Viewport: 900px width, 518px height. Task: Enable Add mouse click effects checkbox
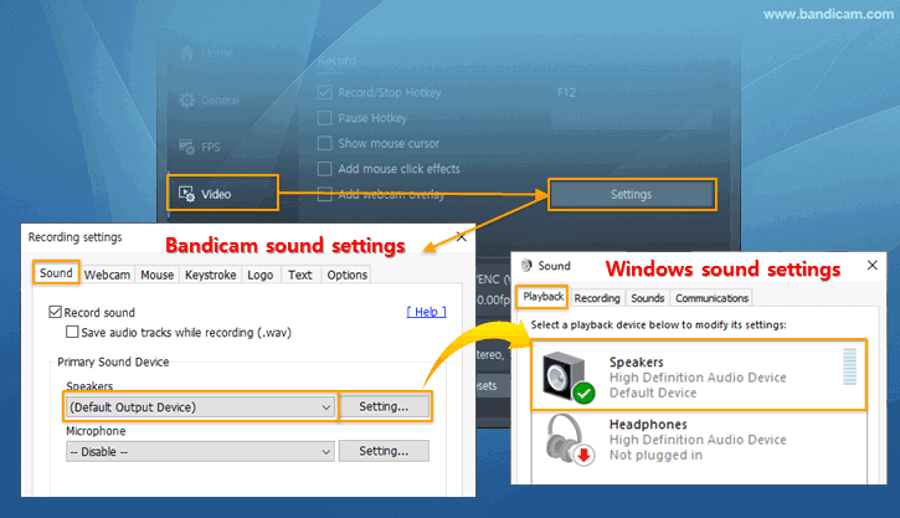pyautogui.click(x=325, y=169)
